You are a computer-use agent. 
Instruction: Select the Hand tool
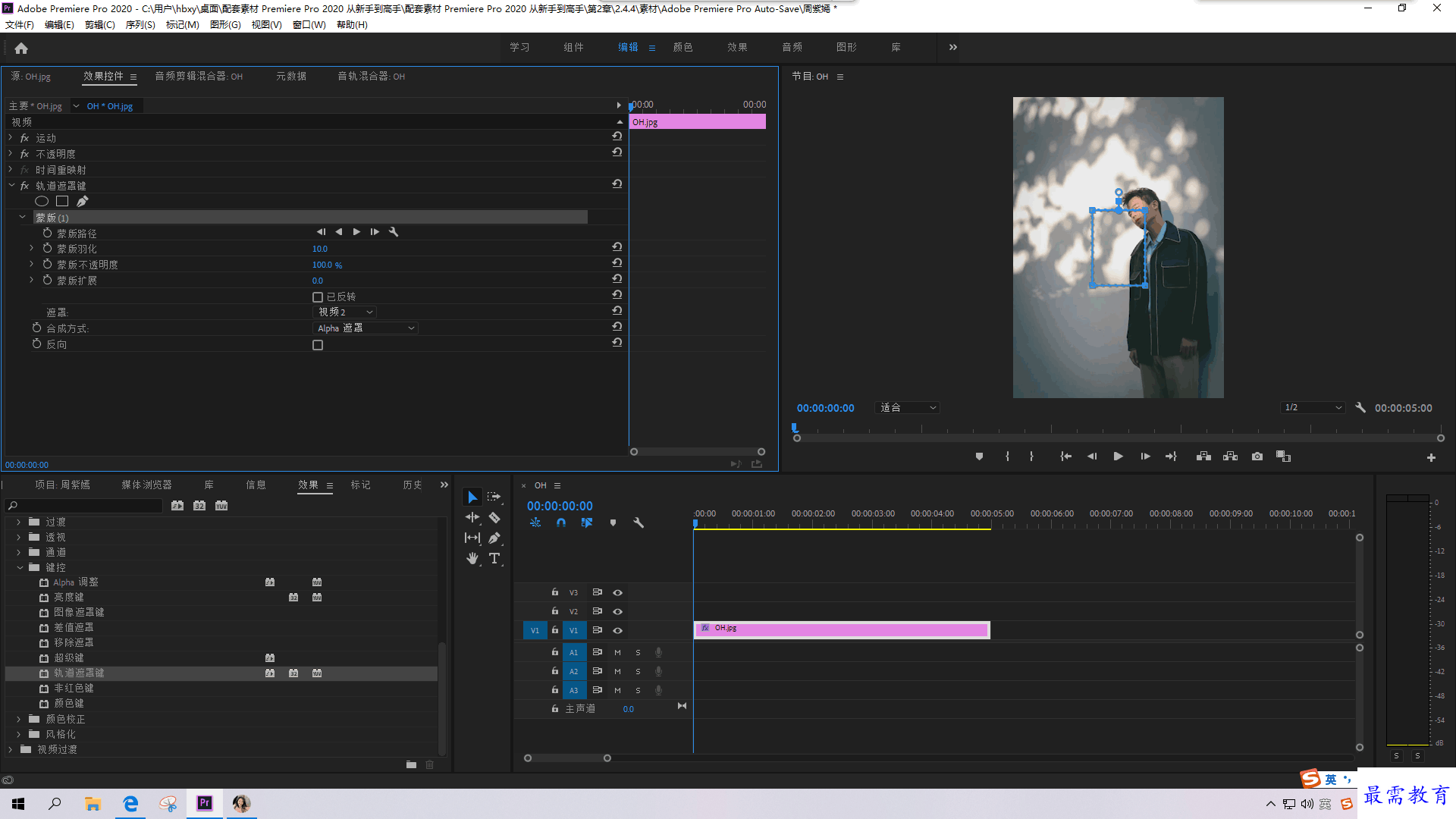pos(472,558)
